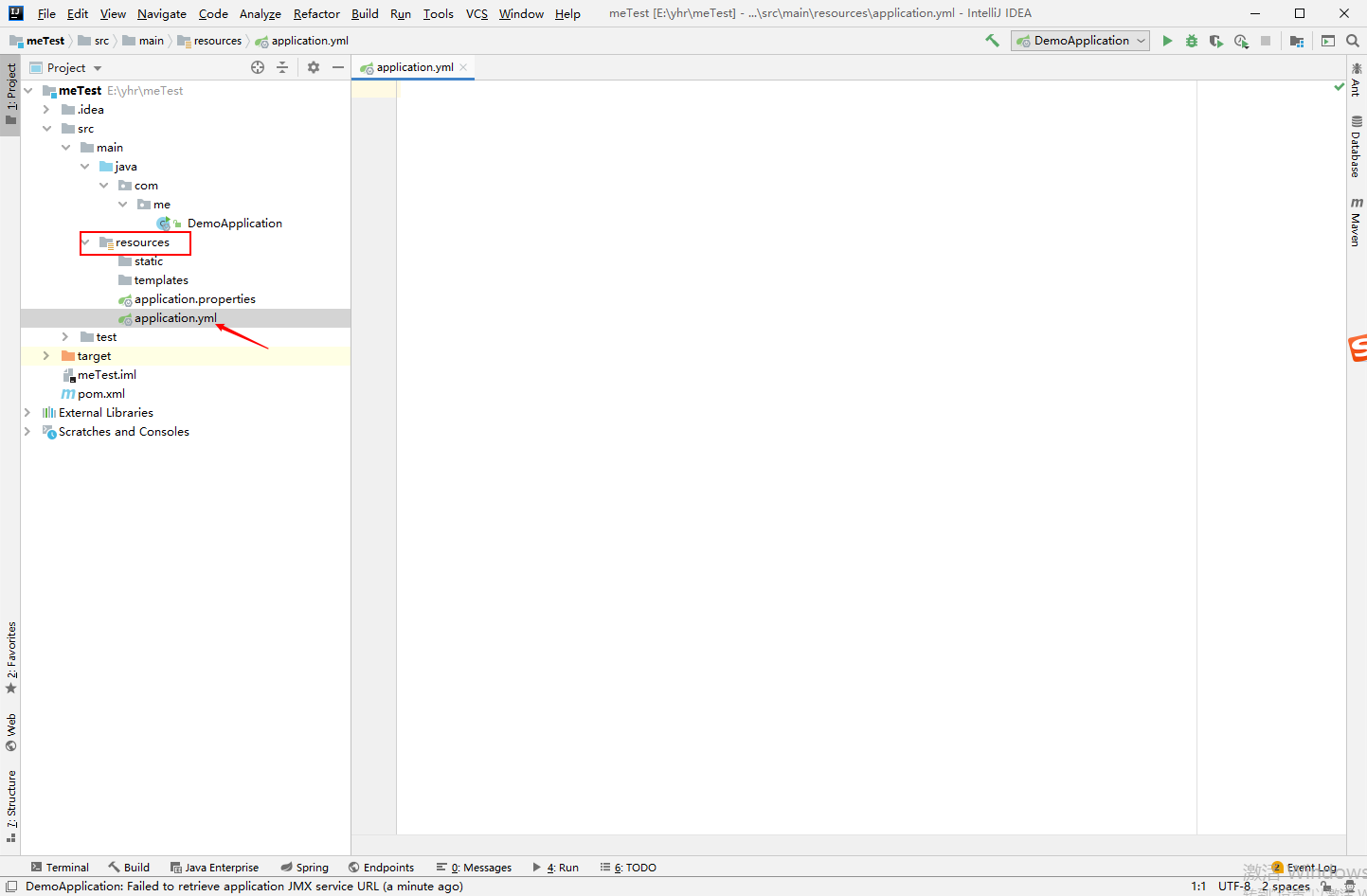Open the Analyze menu
The image size is (1367, 896).
click(x=261, y=13)
